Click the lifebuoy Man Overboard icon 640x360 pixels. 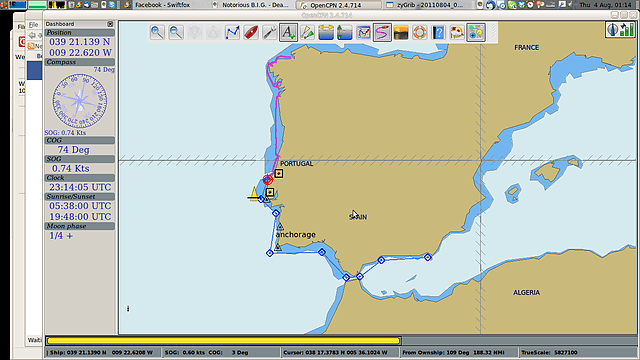pos(420,32)
